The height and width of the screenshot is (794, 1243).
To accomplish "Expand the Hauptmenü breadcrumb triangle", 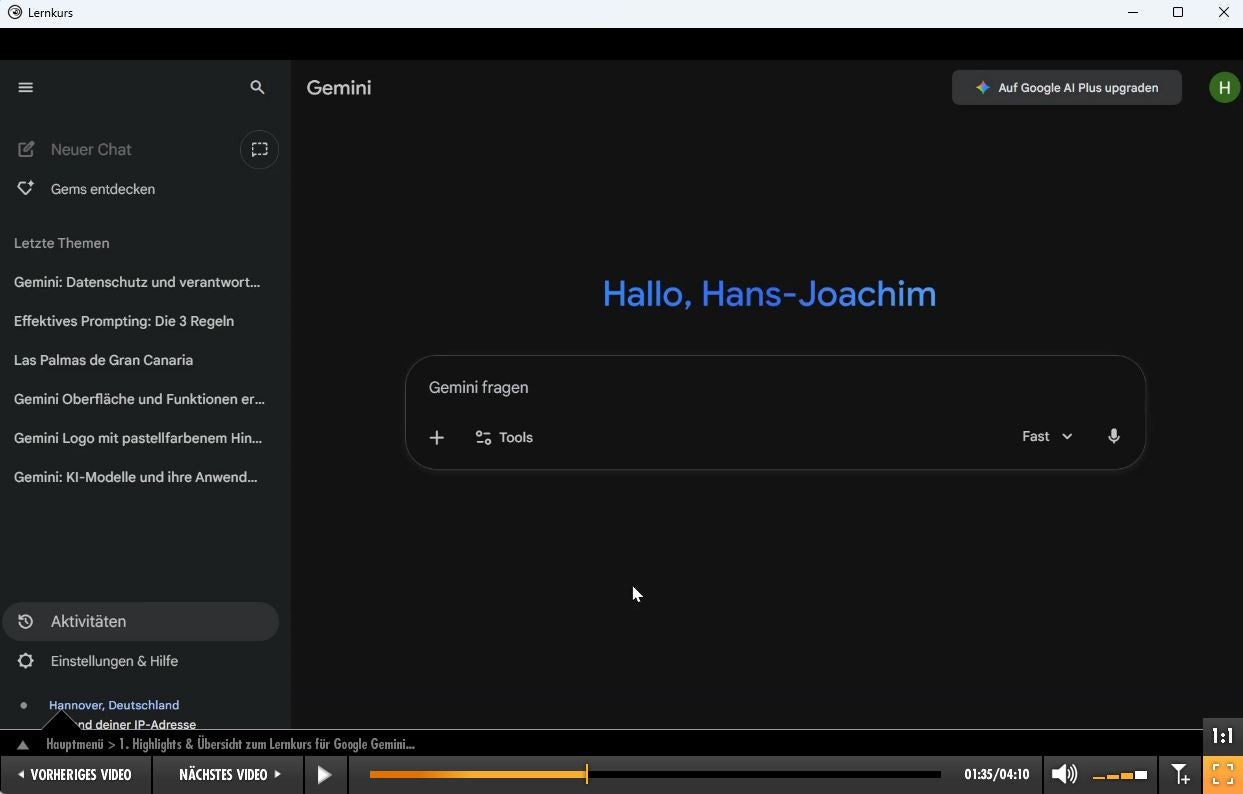I will pos(22,745).
